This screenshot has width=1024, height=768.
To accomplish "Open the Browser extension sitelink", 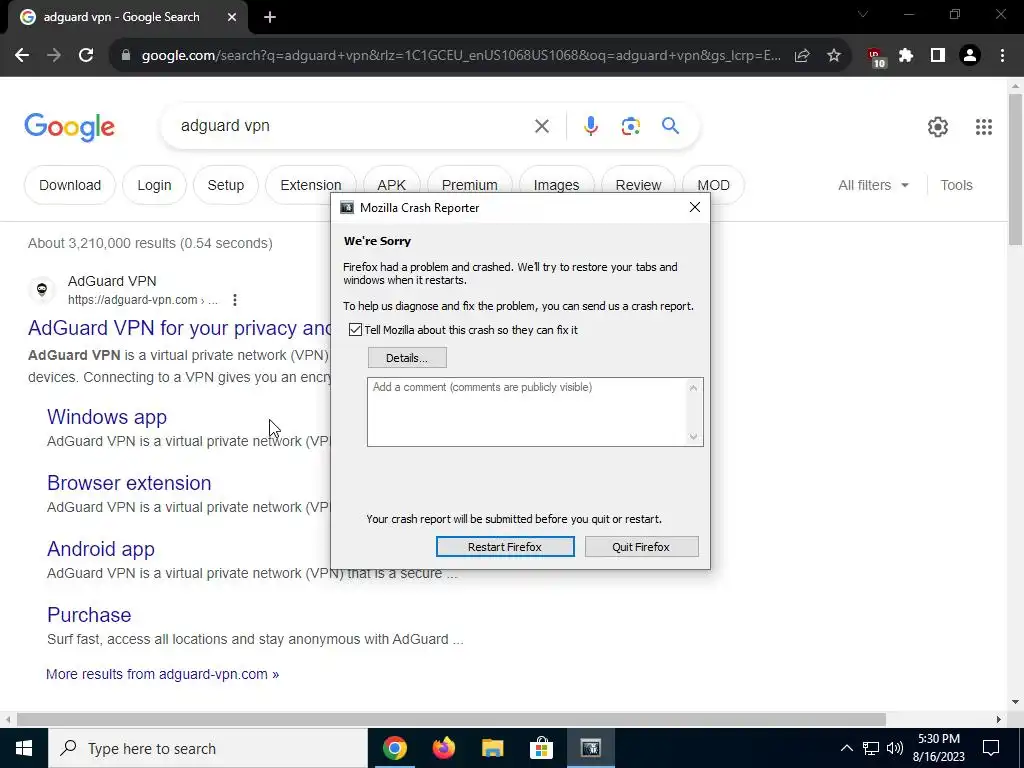I will [x=129, y=483].
